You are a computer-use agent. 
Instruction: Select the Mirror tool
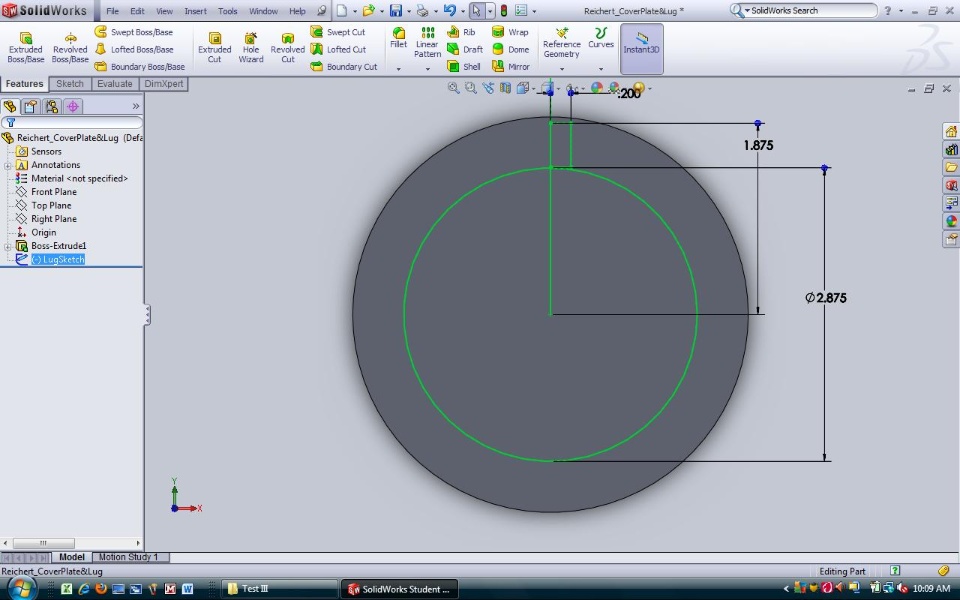point(511,66)
